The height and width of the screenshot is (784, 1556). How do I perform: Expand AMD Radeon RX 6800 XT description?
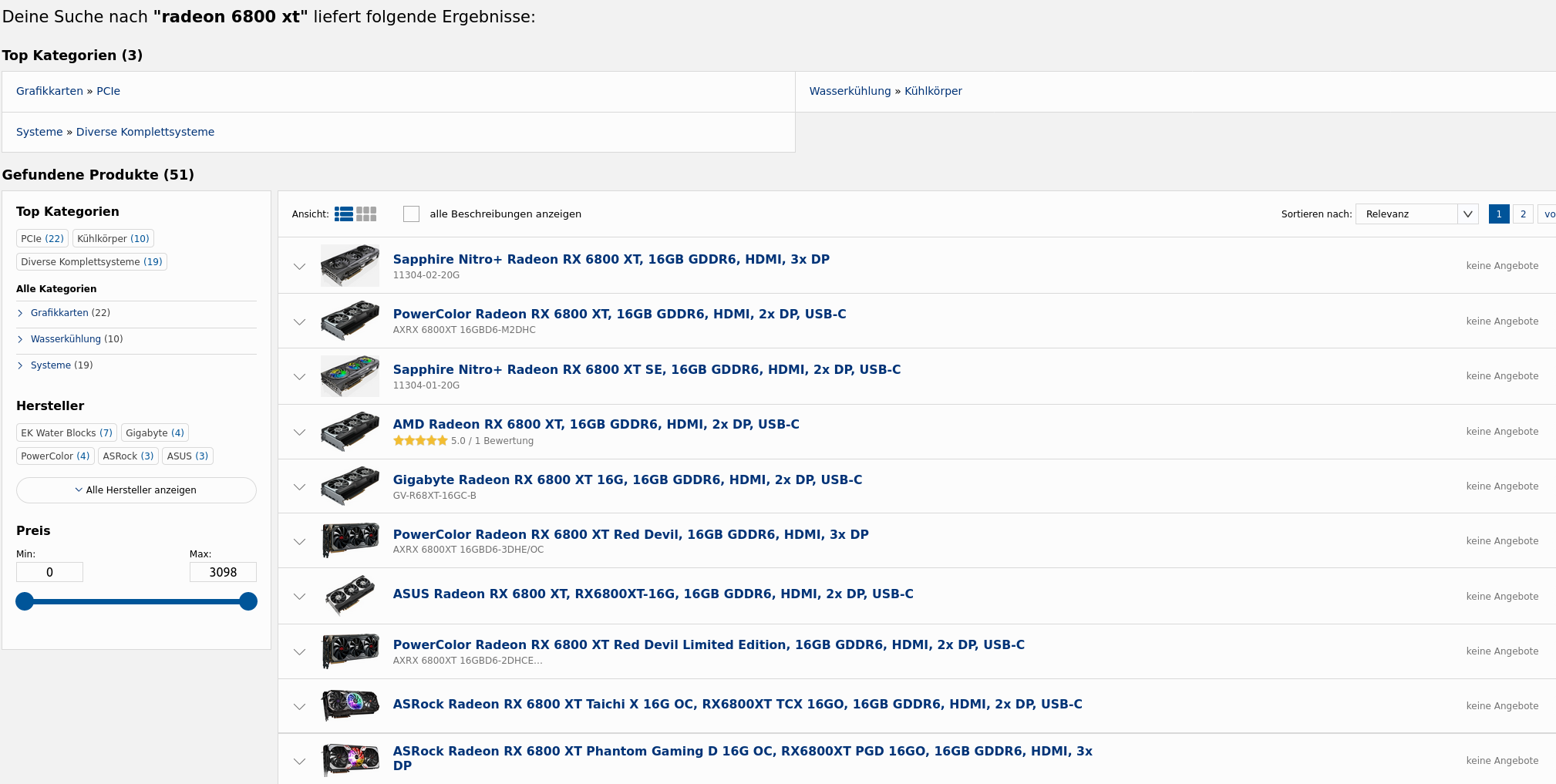point(299,432)
